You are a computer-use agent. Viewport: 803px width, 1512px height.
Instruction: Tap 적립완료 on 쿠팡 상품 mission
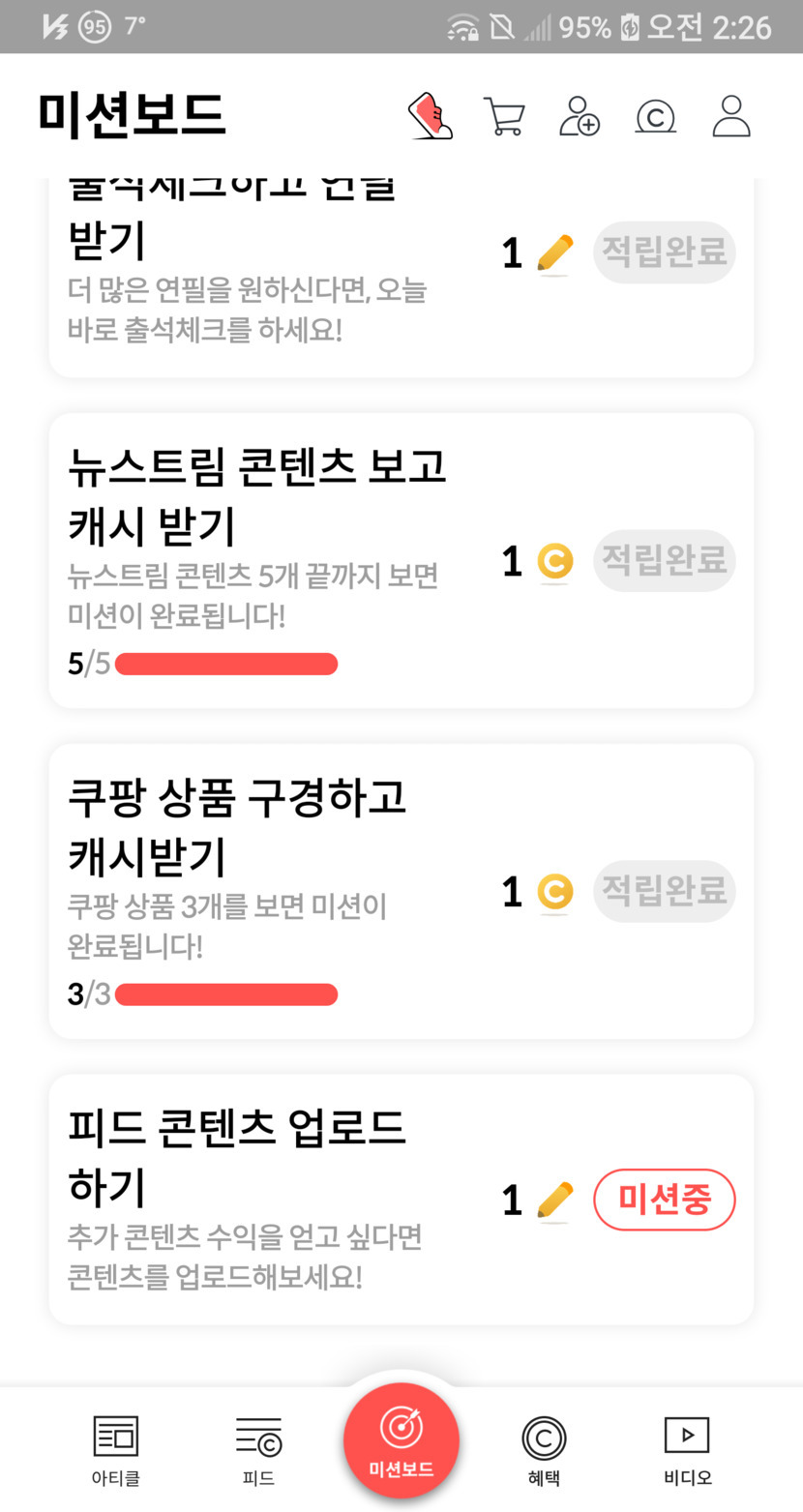664,891
